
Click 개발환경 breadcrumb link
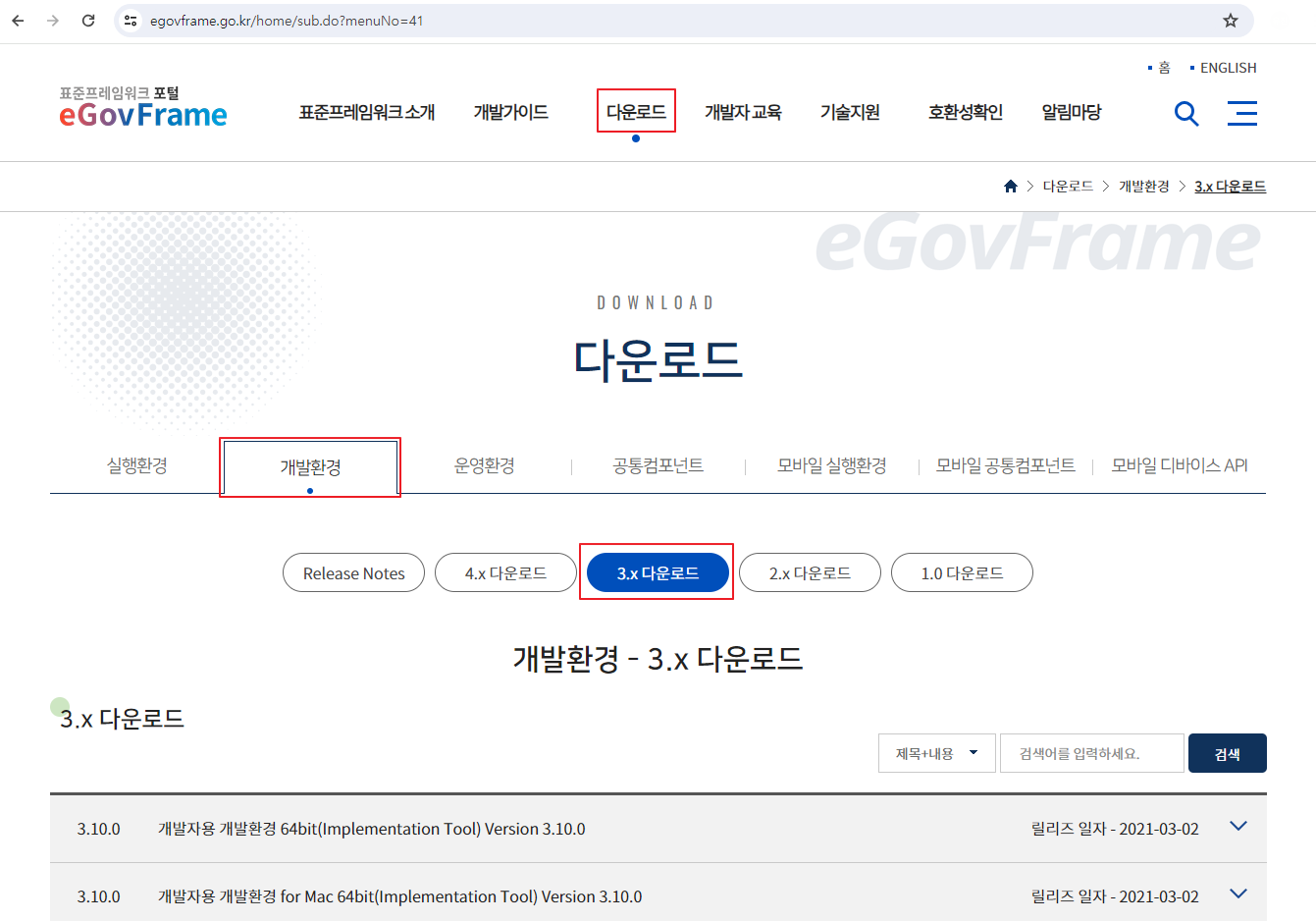(1144, 186)
